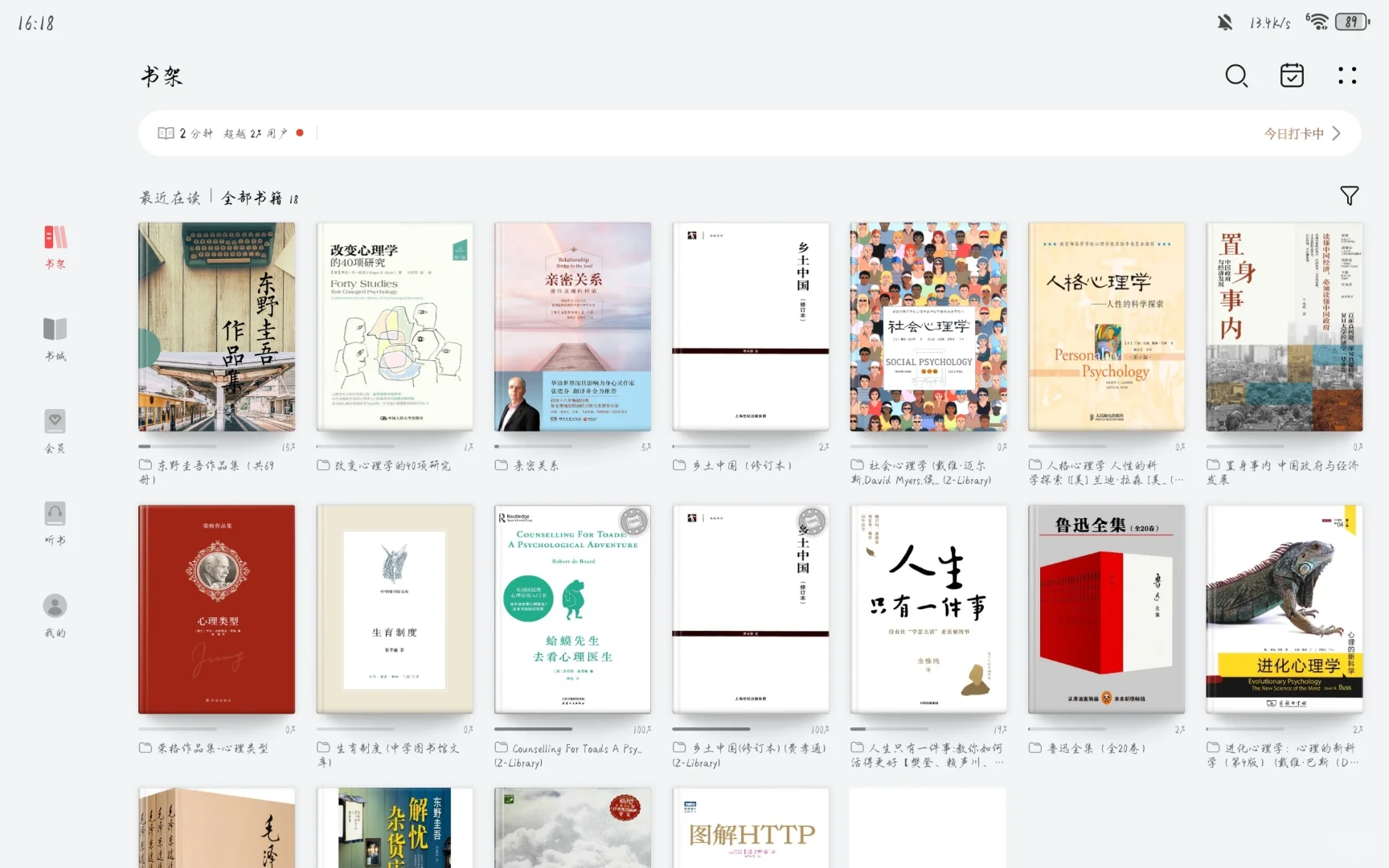
Task: Tap 19% progress label under 人生只有一件事
Action: (x=1000, y=730)
